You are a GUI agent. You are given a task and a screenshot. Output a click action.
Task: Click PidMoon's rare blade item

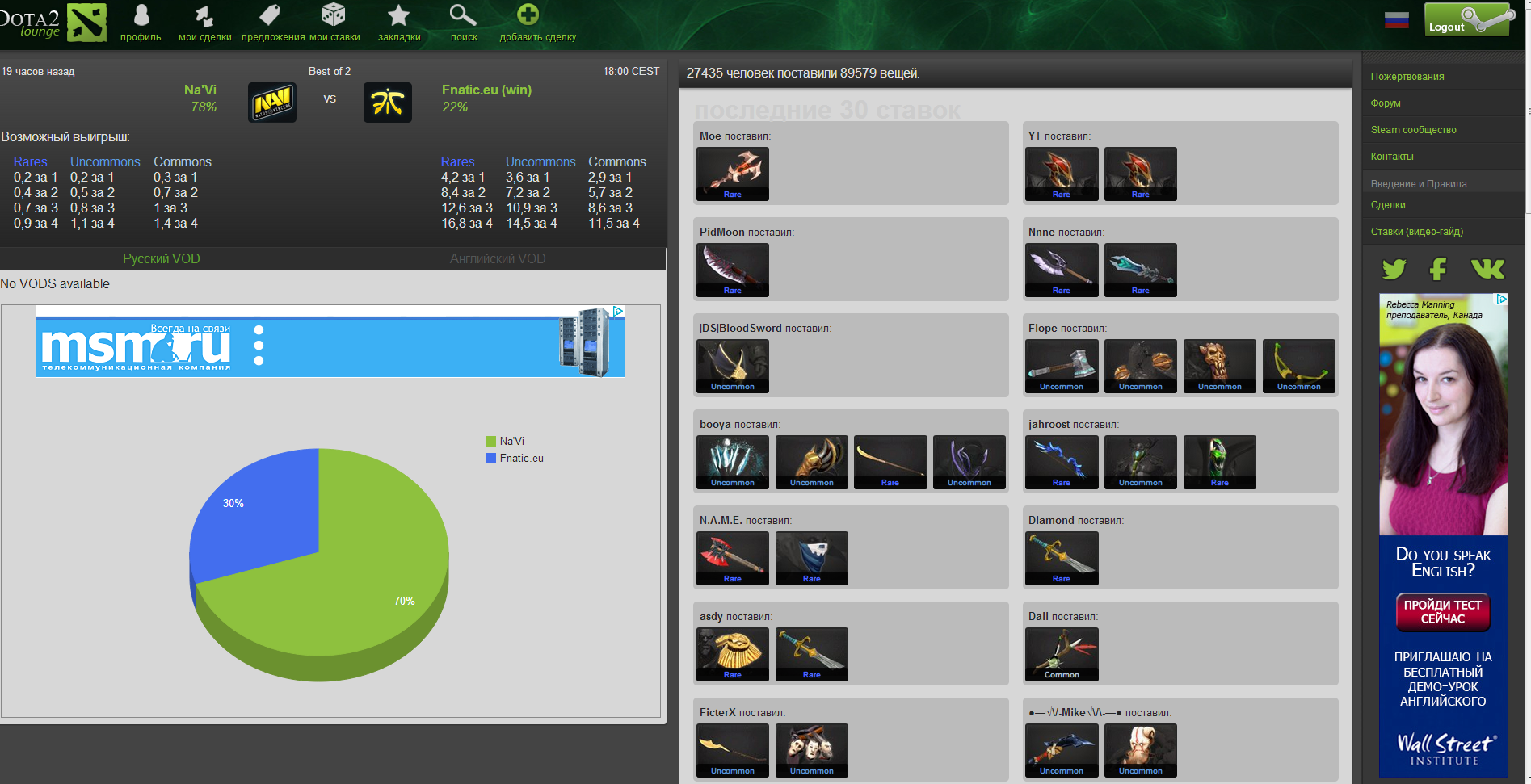pyautogui.click(x=733, y=270)
